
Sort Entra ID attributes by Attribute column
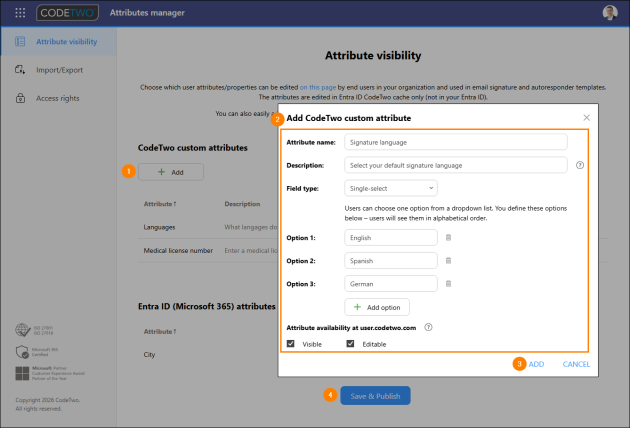tap(160, 332)
